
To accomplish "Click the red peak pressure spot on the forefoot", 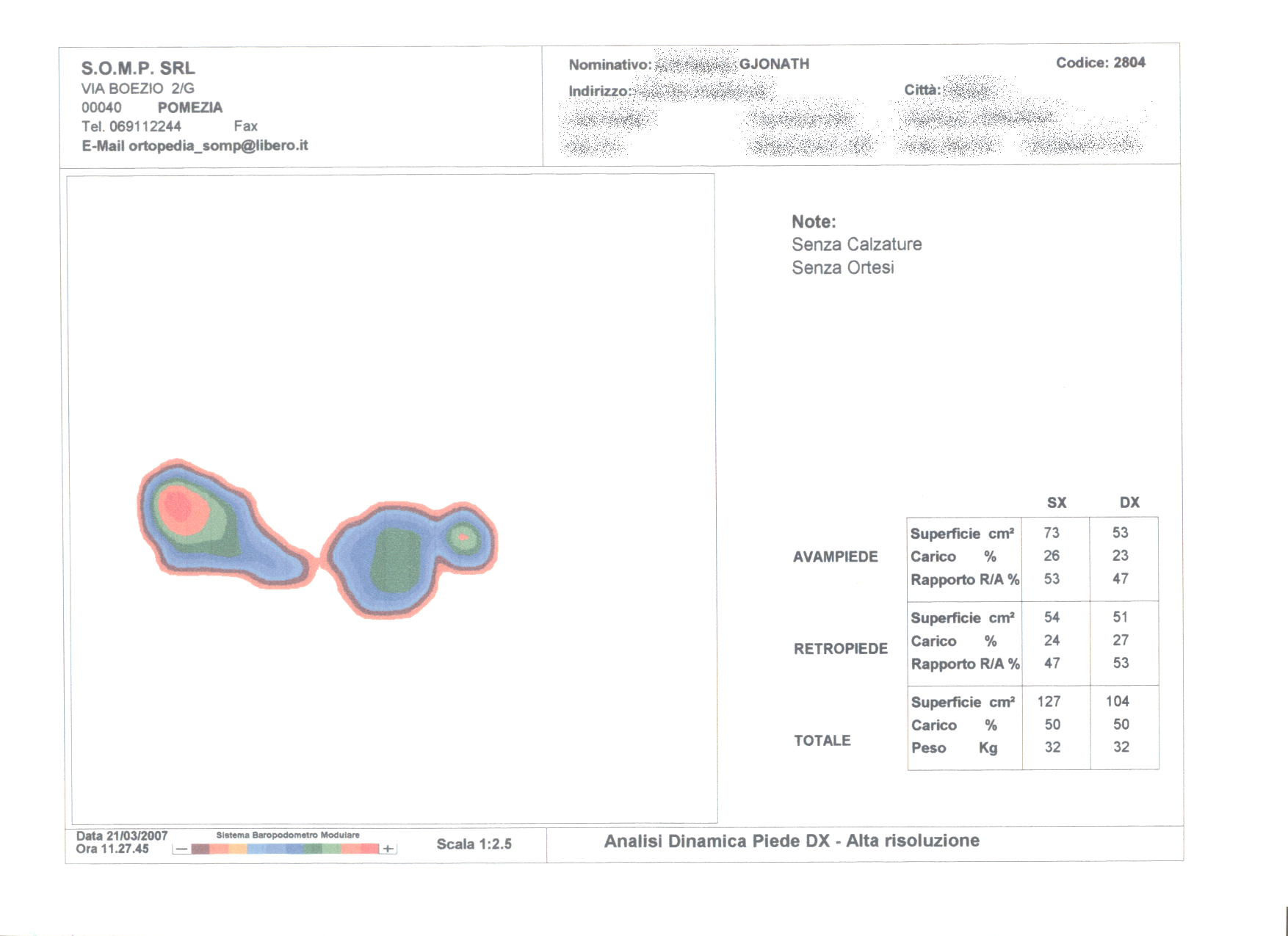I will tap(178, 507).
